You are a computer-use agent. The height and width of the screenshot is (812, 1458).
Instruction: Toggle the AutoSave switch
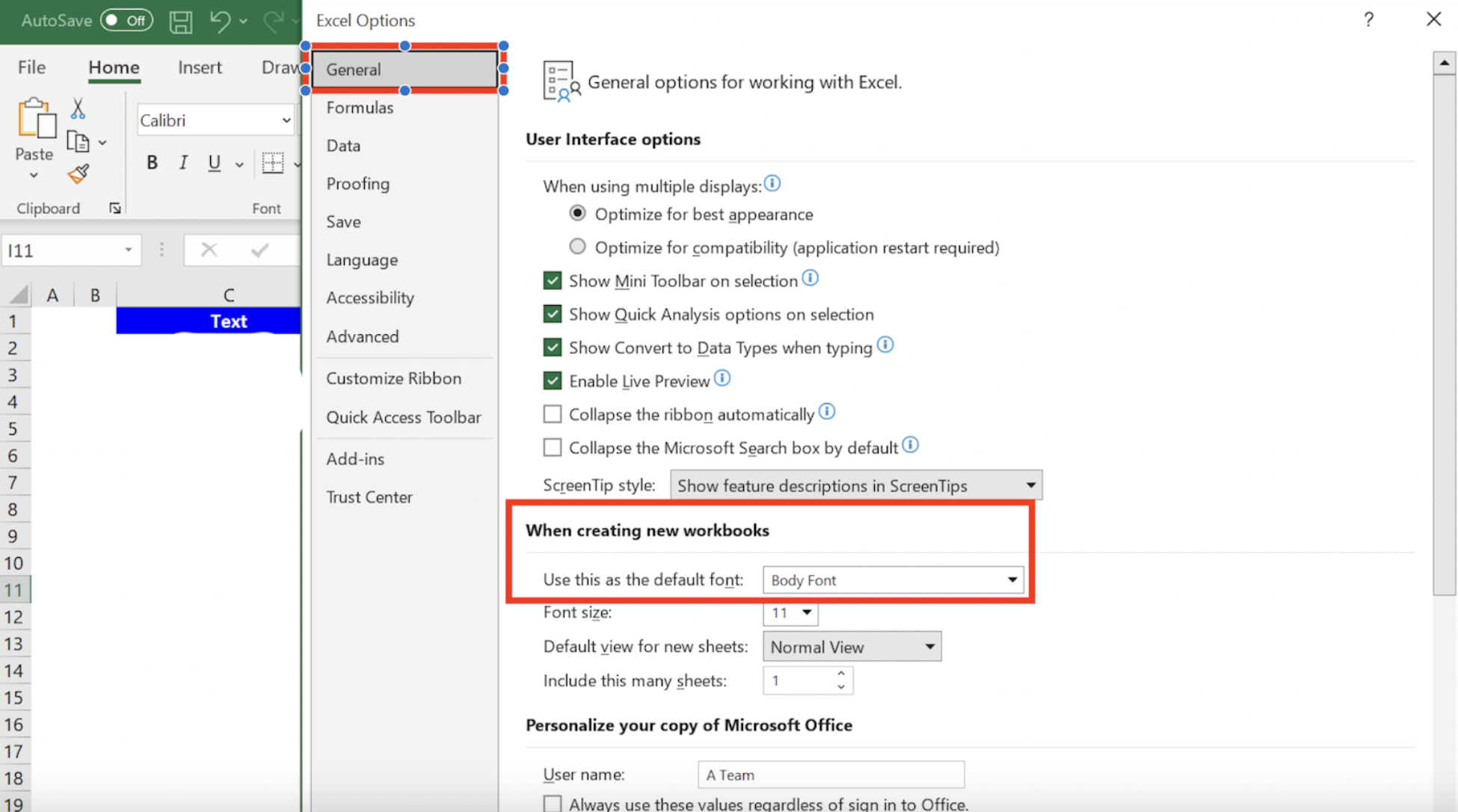pyautogui.click(x=126, y=20)
